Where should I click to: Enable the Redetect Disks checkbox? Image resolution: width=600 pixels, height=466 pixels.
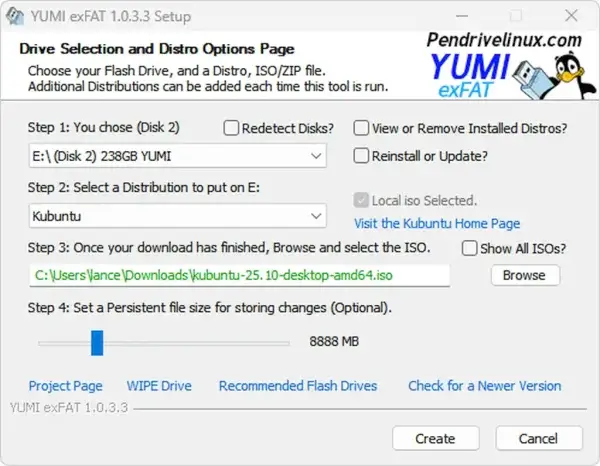click(231, 128)
